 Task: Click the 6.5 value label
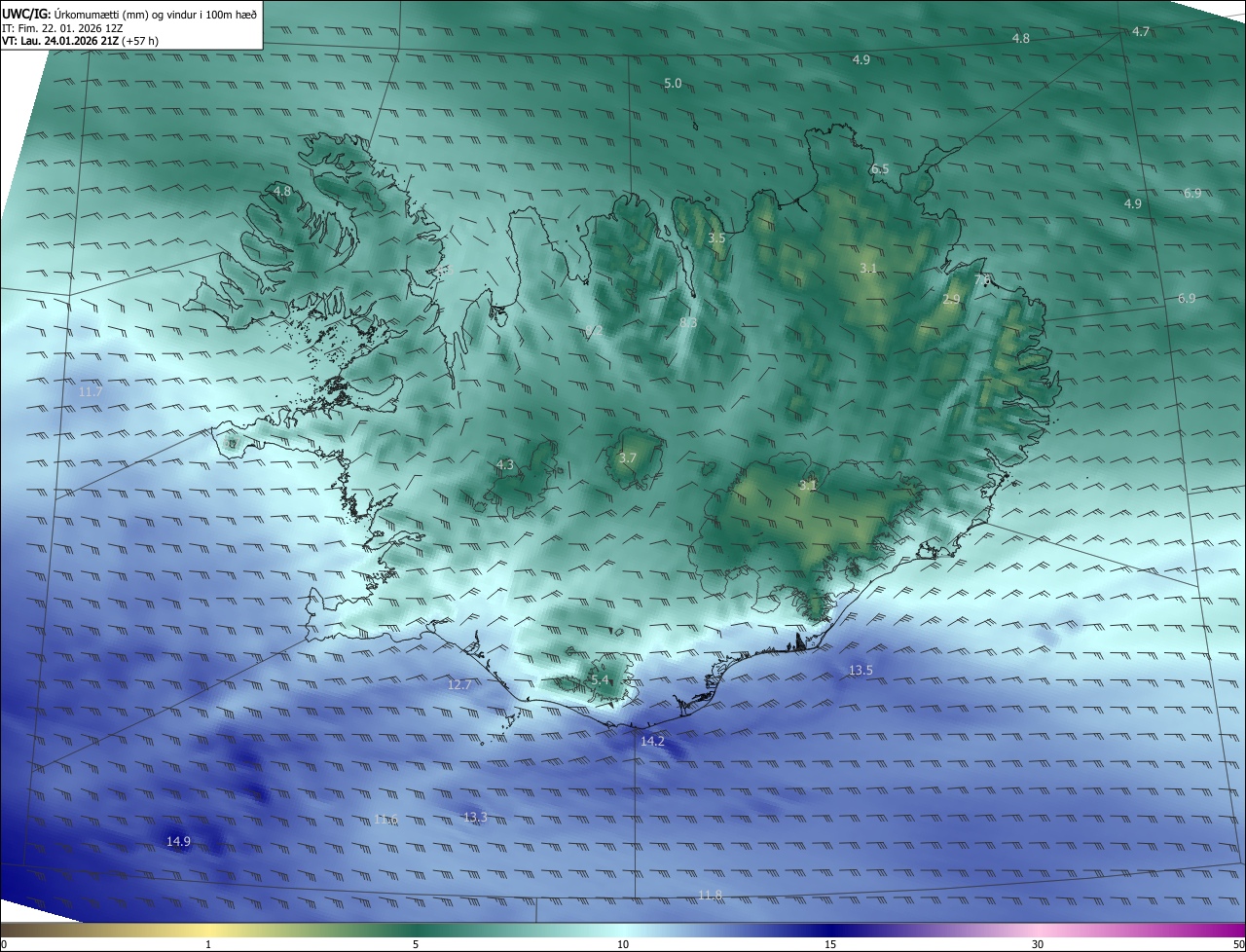[880, 169]
